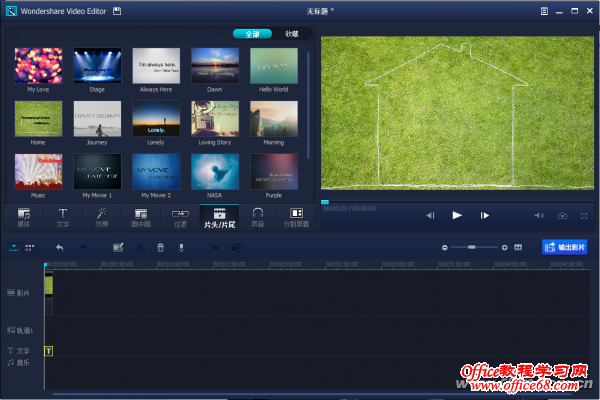600x400 pixels.
Task: Mute the preview volume
Action: (x=539, y=216)
